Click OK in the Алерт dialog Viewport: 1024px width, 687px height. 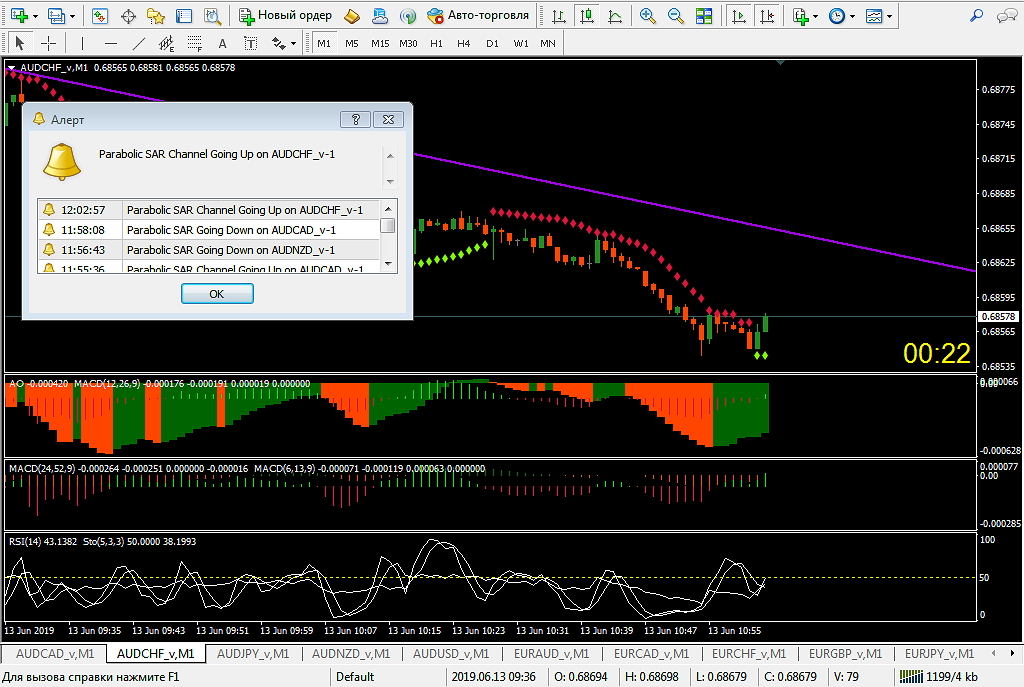pyautogui.click(x=217, y=294)
